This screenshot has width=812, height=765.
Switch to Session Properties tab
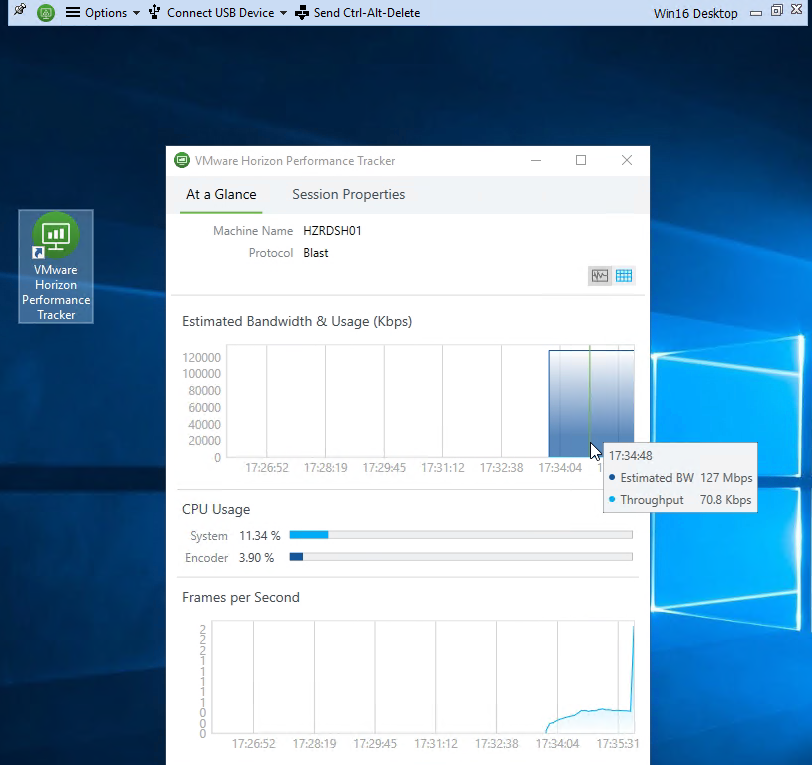349,194
